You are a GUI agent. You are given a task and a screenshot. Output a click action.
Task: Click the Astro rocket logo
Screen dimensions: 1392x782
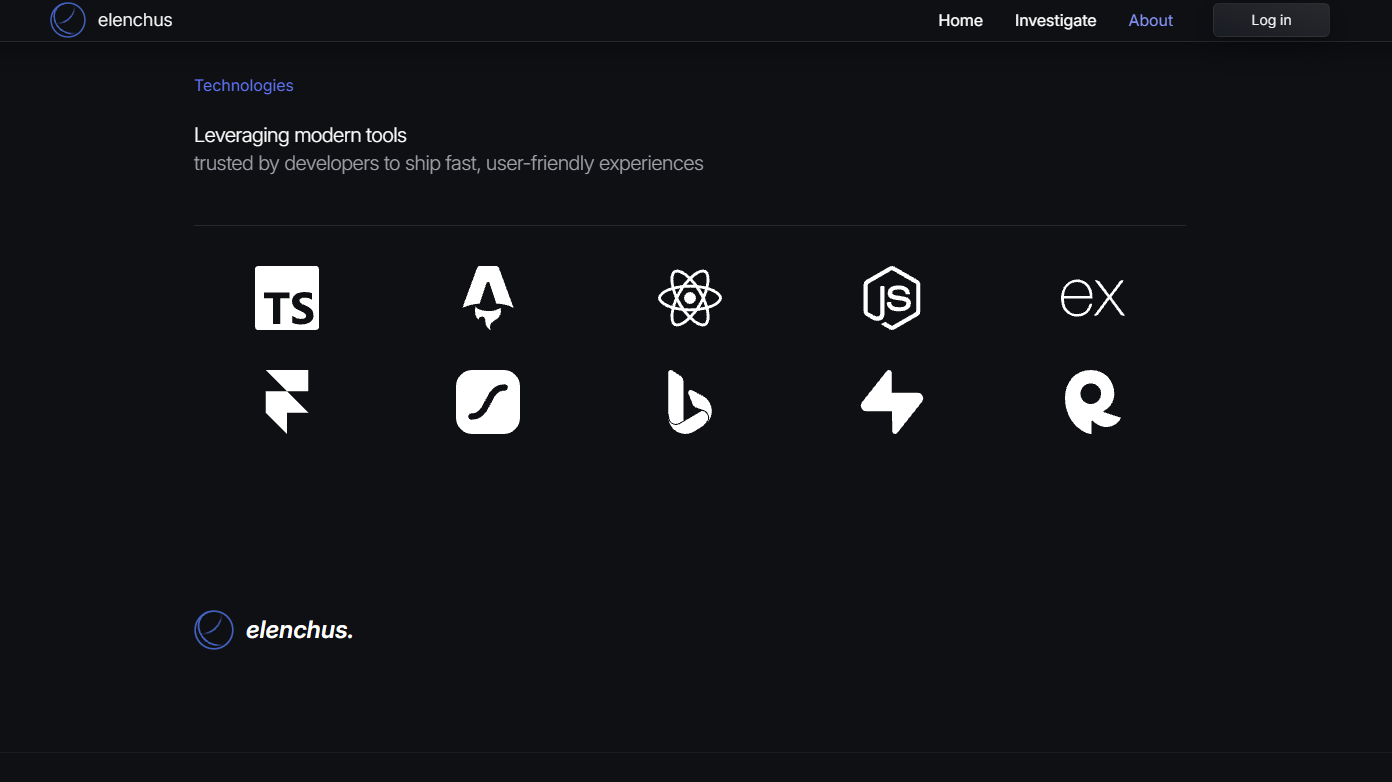488,298
